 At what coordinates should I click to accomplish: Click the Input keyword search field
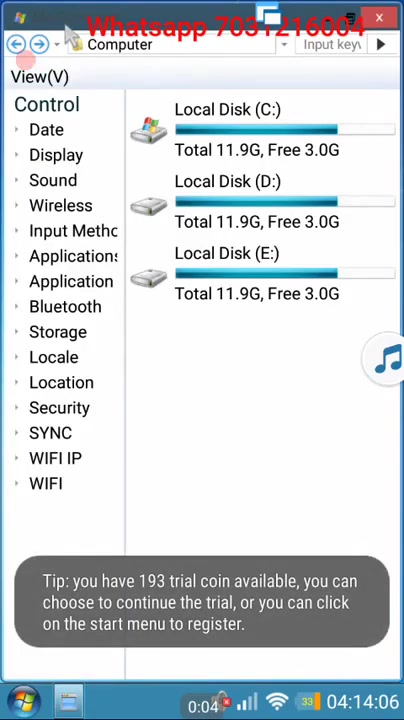pyautogui.click(x=331, y=45)
